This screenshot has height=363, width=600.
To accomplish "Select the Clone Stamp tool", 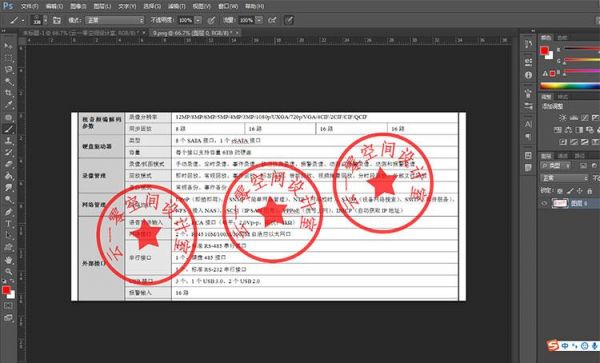I will click(8, 141).
